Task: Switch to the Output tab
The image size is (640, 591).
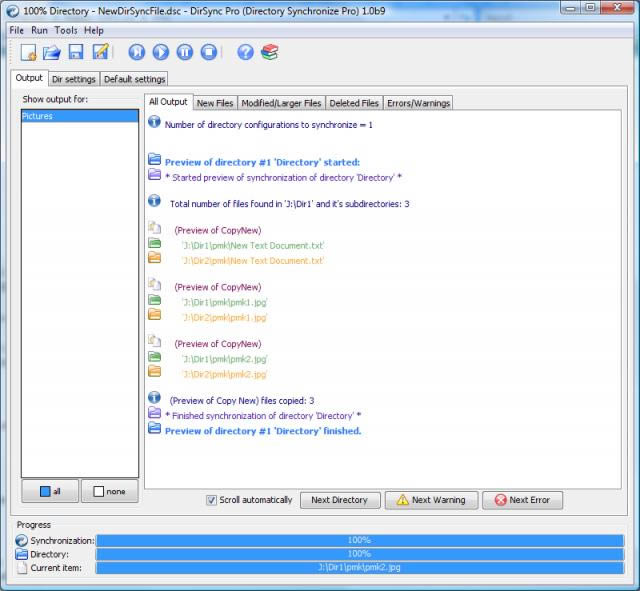Action: tap(29, 78)
